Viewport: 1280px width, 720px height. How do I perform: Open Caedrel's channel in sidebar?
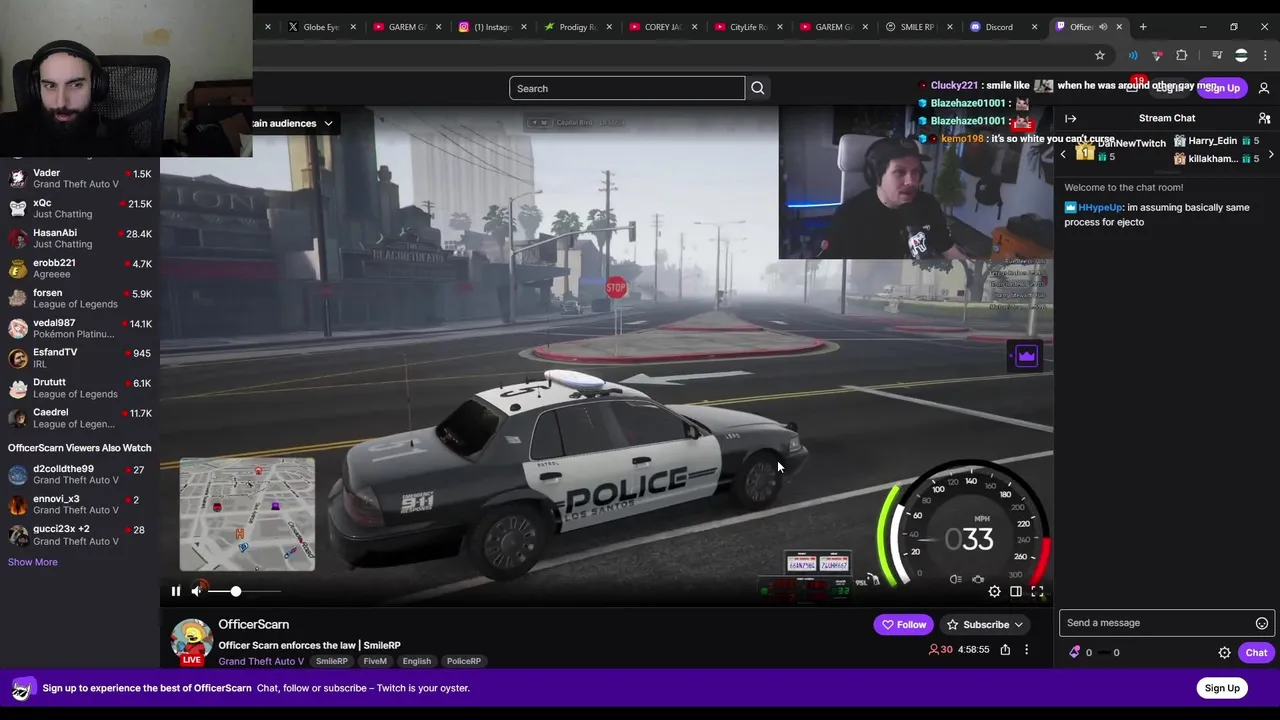(x=80, y=417)
